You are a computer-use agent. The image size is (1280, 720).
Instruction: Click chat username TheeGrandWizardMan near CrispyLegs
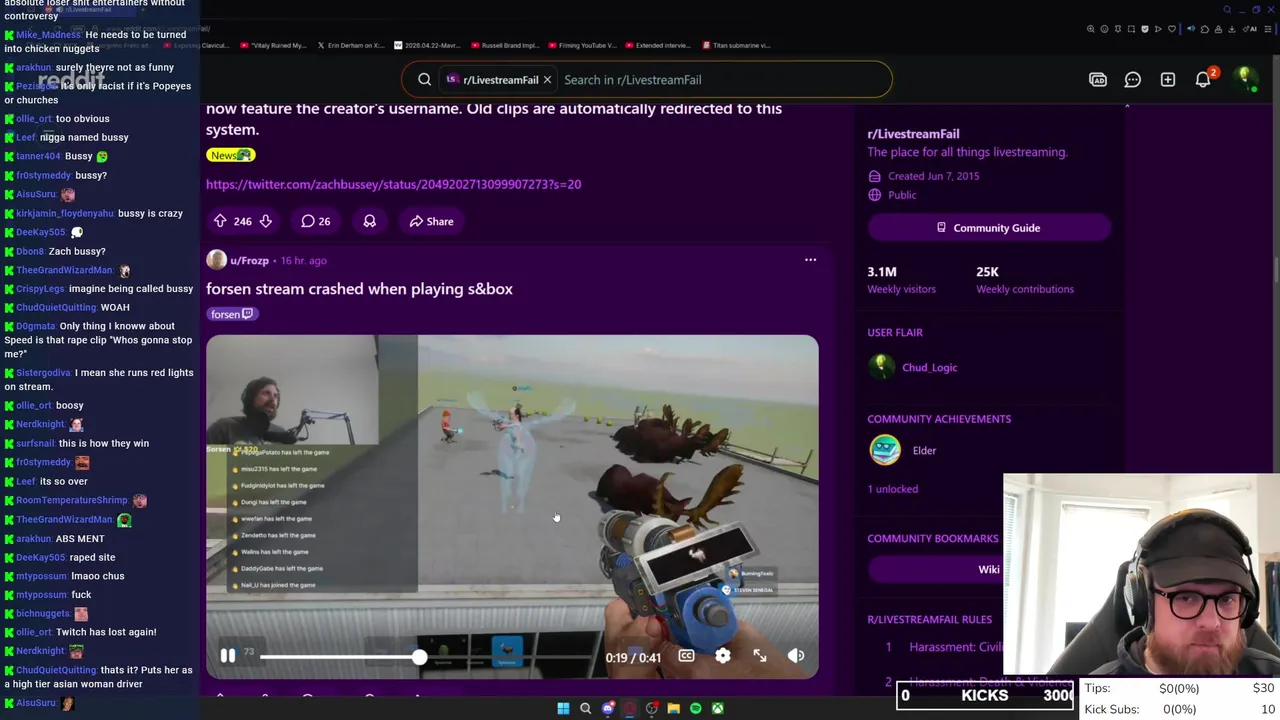tap(64, 270)
